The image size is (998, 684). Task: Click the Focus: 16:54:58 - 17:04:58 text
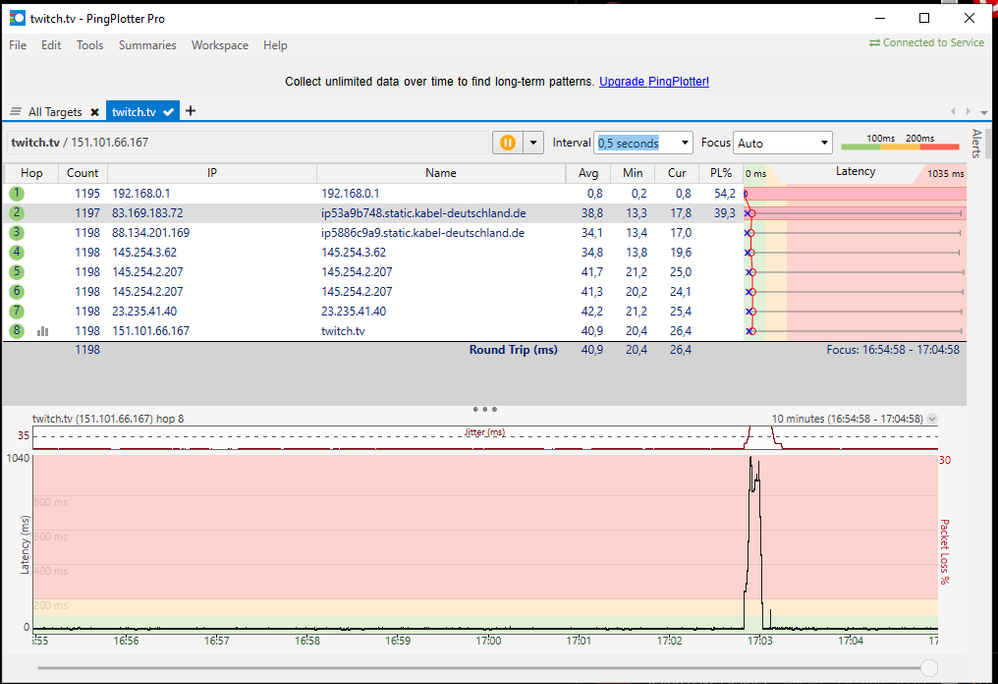pyautogui.click(x=893, y=350)
